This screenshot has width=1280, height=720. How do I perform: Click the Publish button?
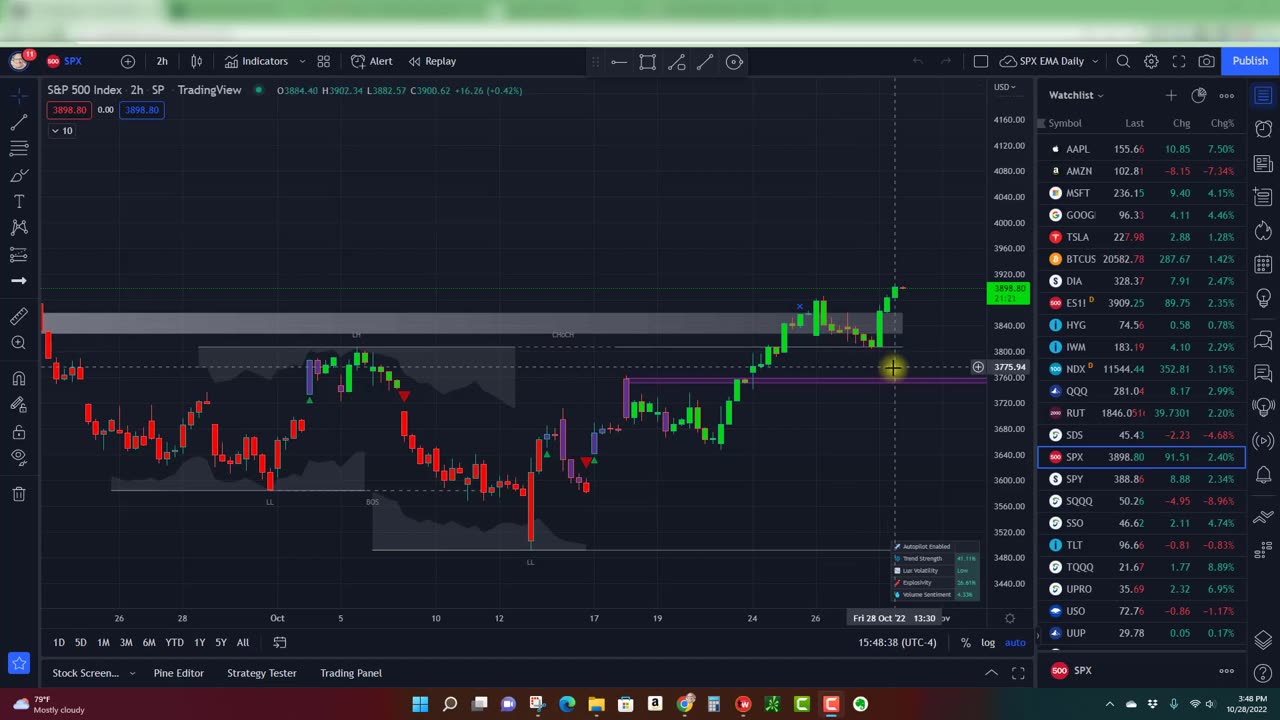1250,61
